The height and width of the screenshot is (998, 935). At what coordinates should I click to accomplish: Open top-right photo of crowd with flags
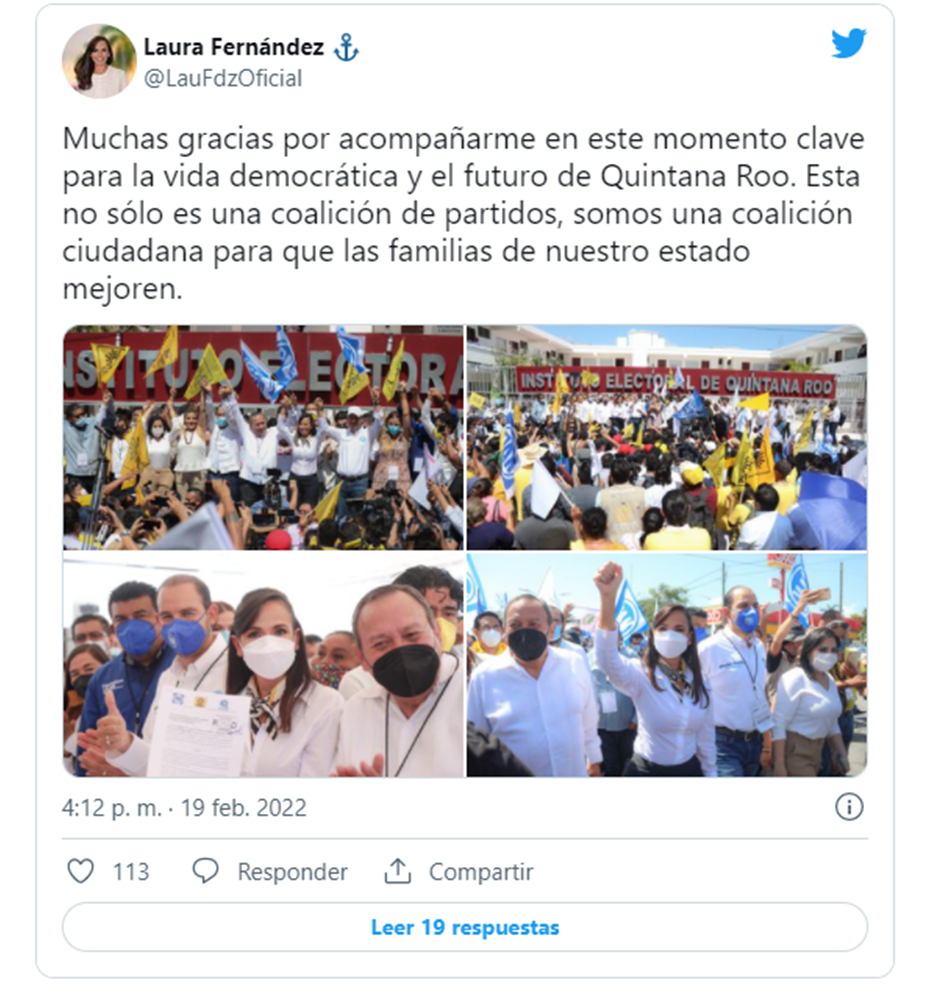(x=666, y=437)
